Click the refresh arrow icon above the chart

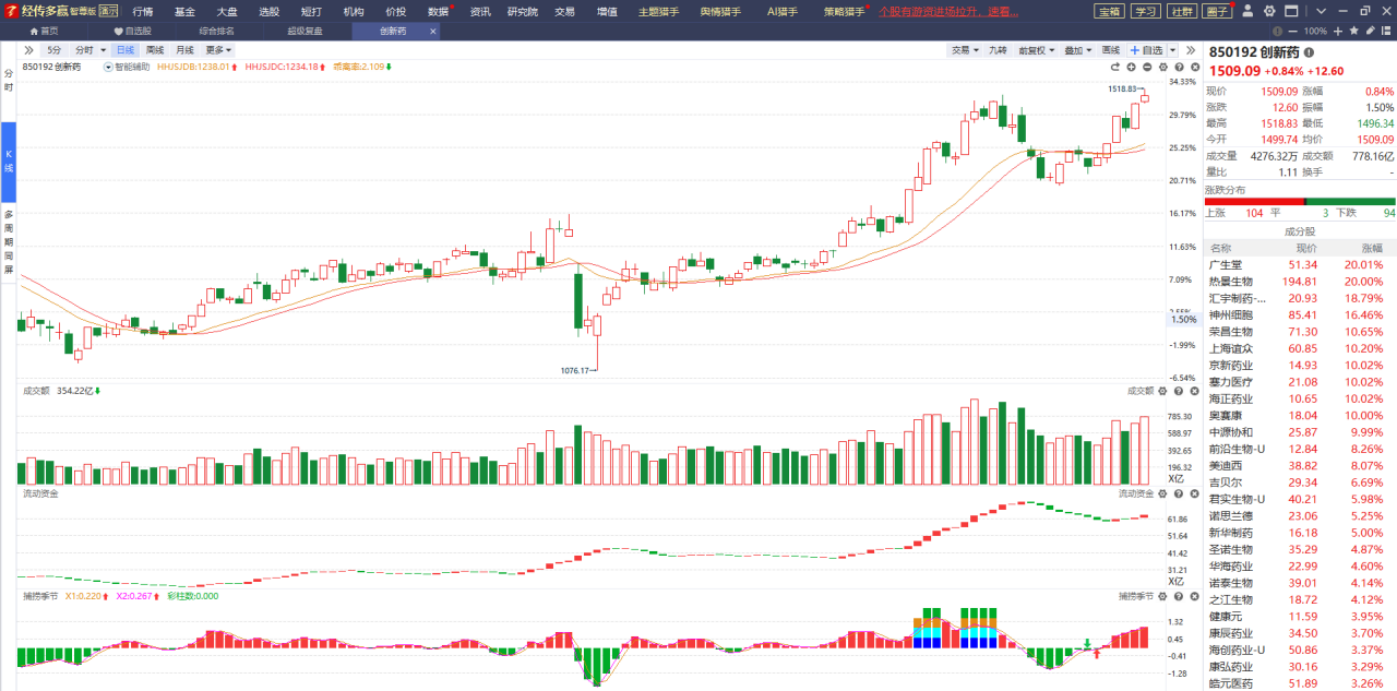pyautogui.click(x=1114, y=67)
